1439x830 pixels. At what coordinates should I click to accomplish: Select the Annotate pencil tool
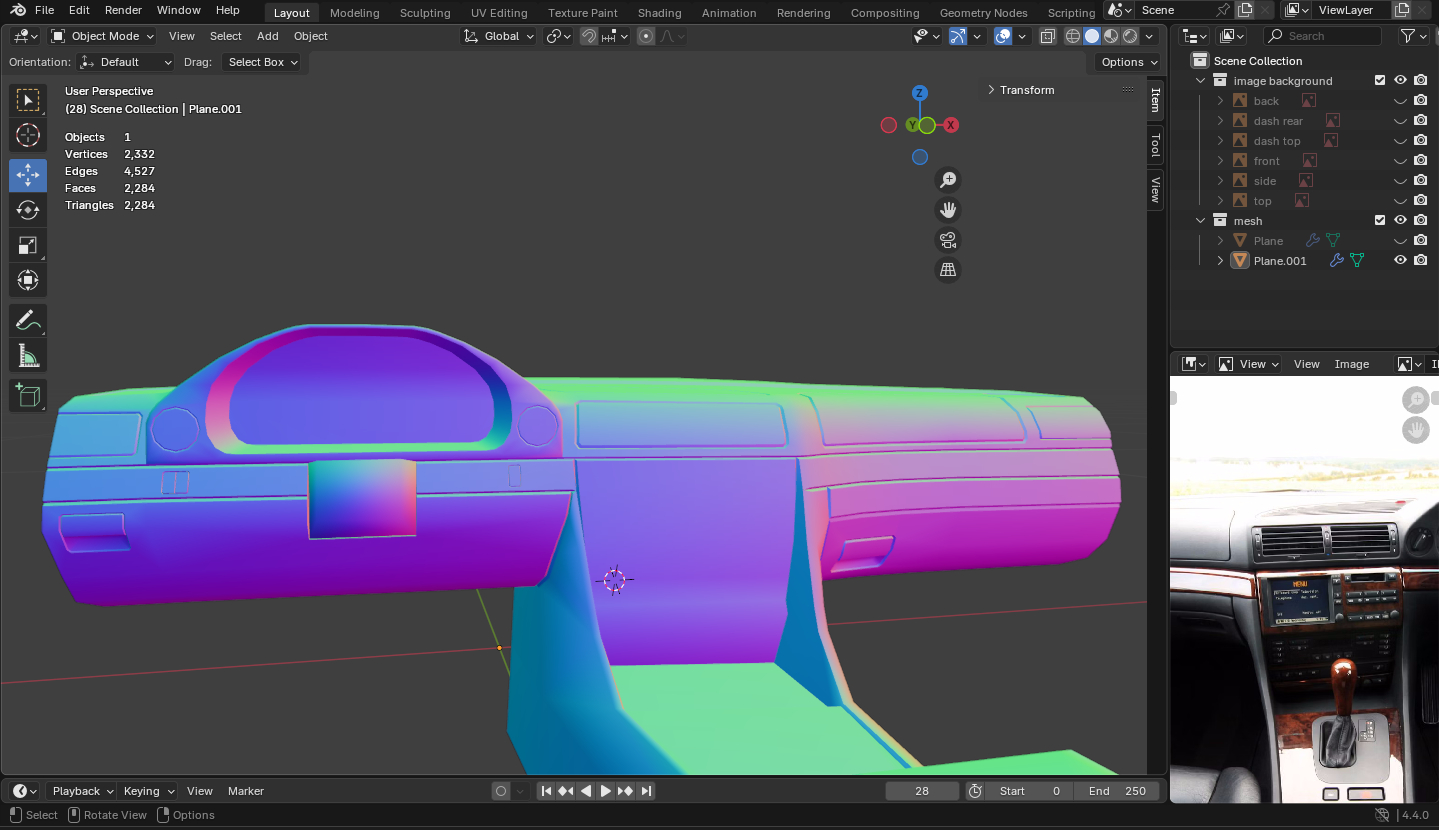(x=28, y=321)
